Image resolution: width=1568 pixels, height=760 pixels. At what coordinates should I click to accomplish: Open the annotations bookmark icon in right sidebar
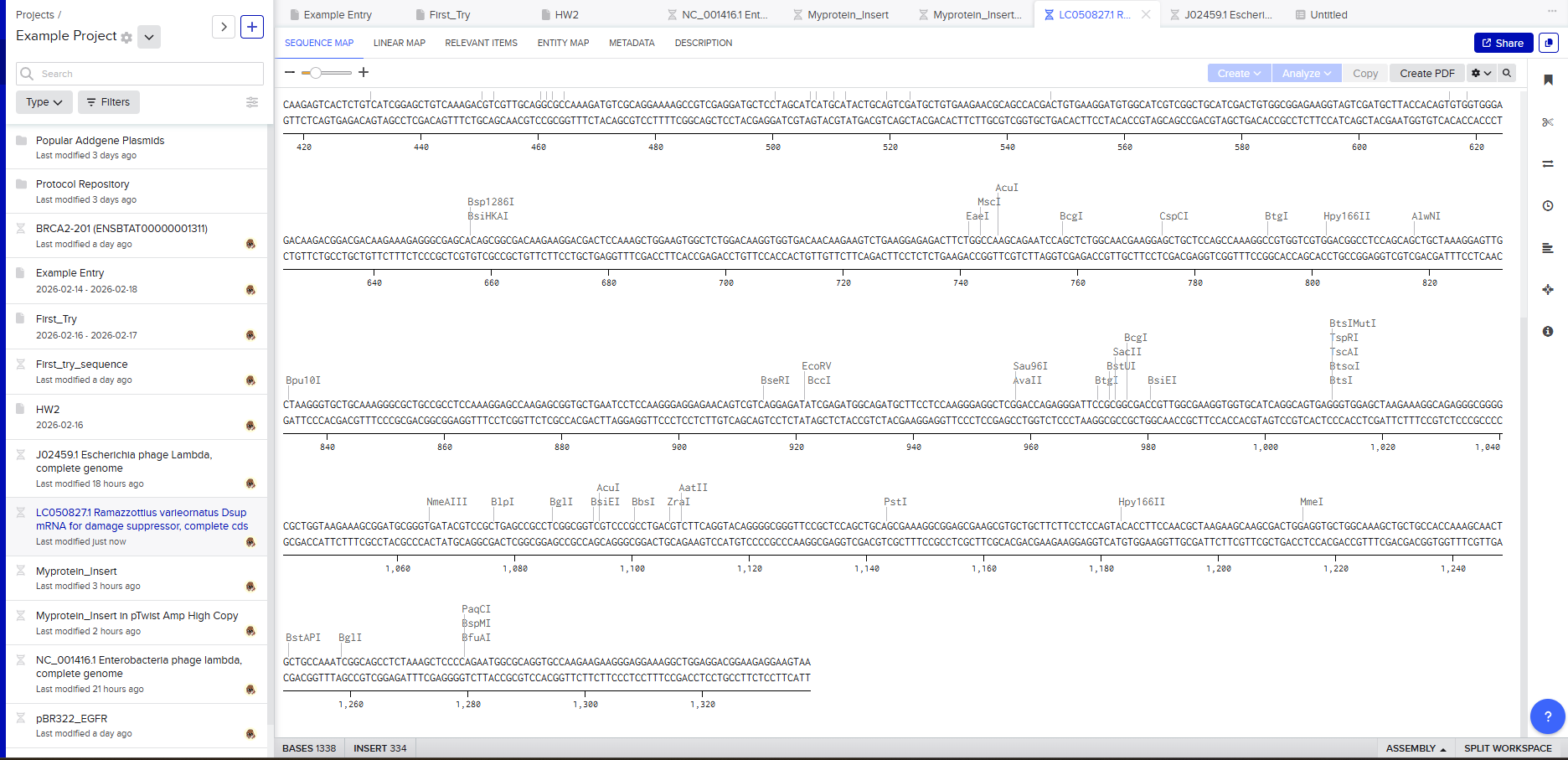point(1548,80)
